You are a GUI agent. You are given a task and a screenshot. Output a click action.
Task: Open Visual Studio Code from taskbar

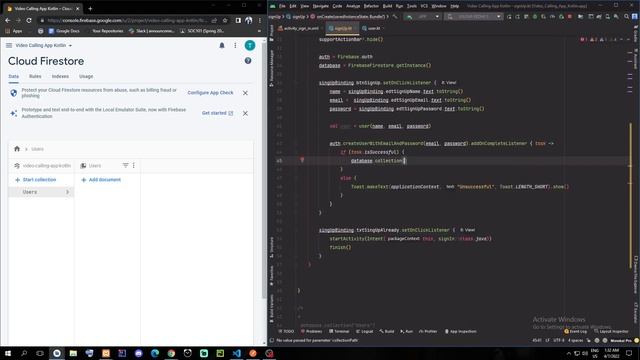click(236, 353)
